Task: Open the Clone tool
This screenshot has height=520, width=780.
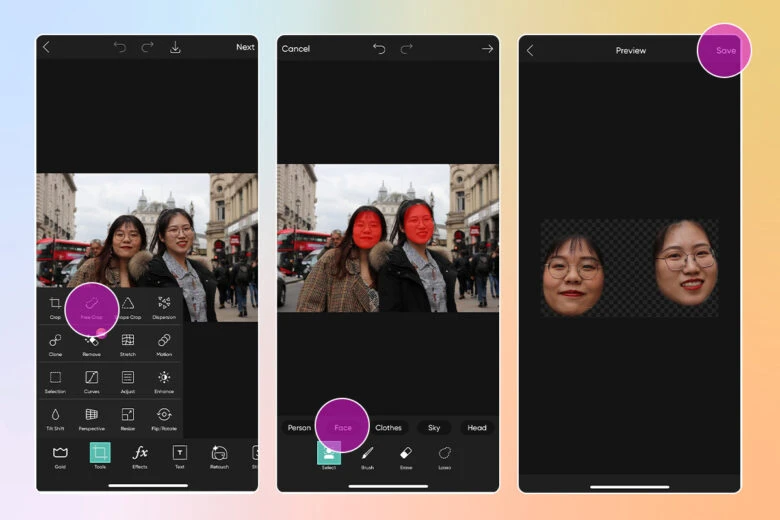Action: pos(55,343)
